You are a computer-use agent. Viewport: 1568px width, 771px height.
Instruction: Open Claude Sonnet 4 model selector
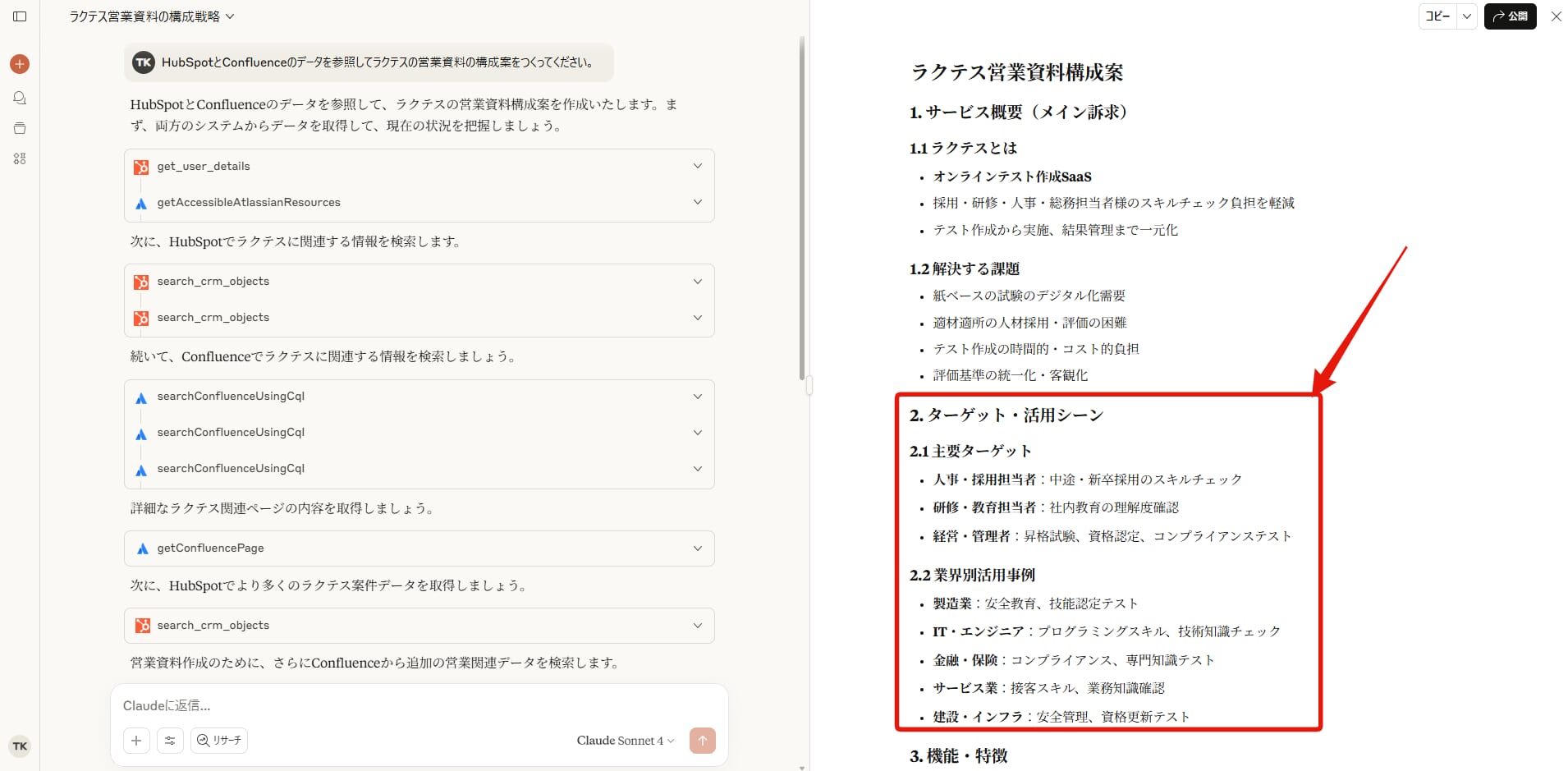click(626, 741)
